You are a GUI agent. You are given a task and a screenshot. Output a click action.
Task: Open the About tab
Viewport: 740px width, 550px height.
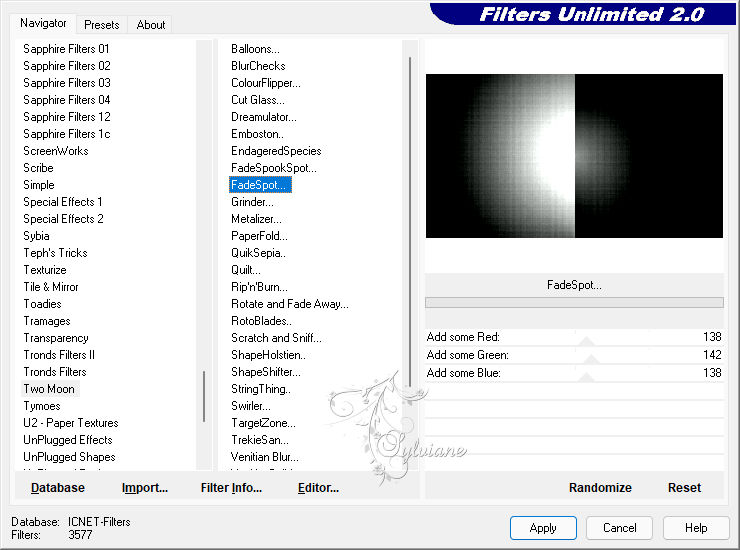click(151, 25)
